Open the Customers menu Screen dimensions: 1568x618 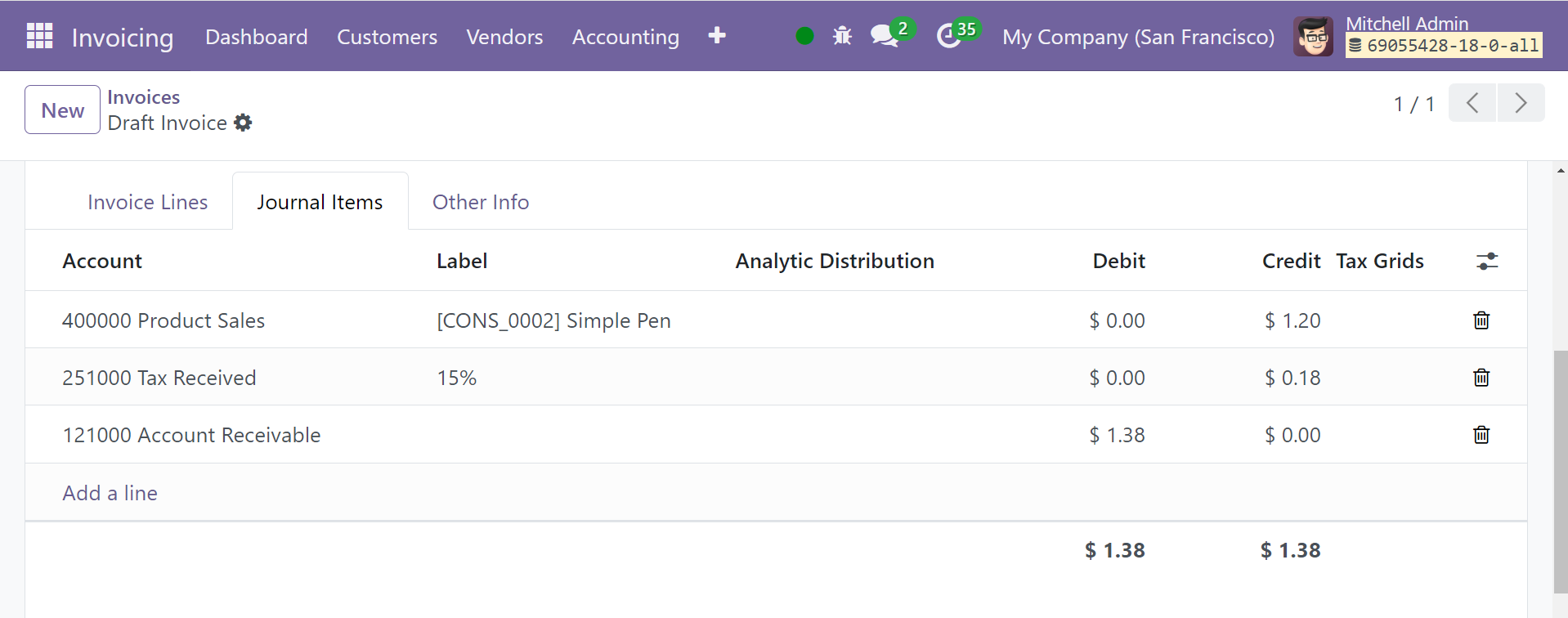[x=387, y=37]
